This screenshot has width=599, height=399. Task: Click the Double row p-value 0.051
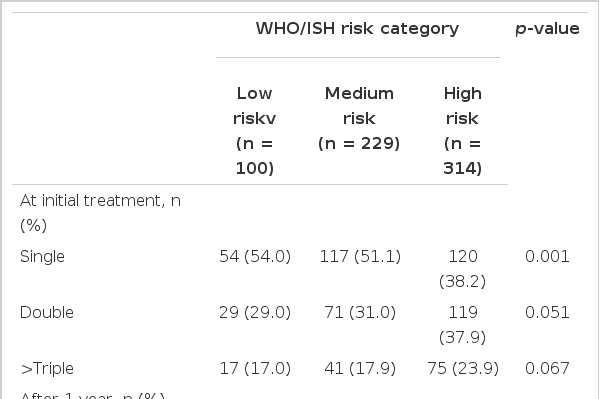pos(547,313)
